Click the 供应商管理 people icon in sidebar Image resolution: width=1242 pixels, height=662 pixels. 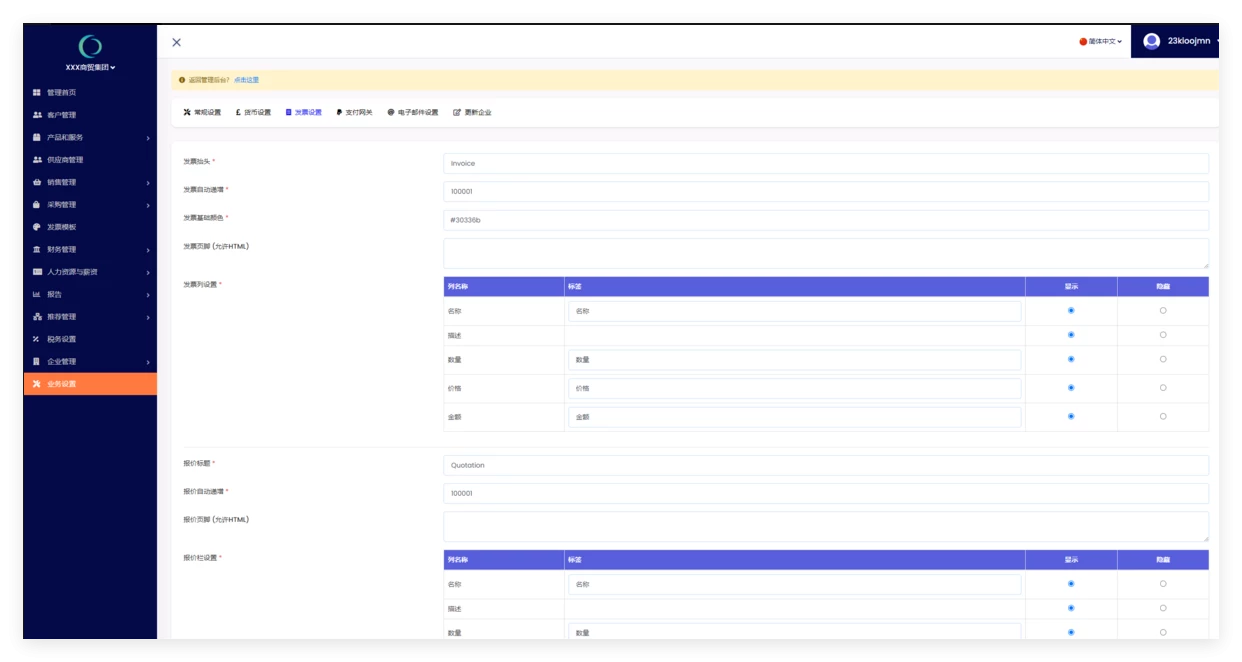pyautogui.click(x=37, y=160)
